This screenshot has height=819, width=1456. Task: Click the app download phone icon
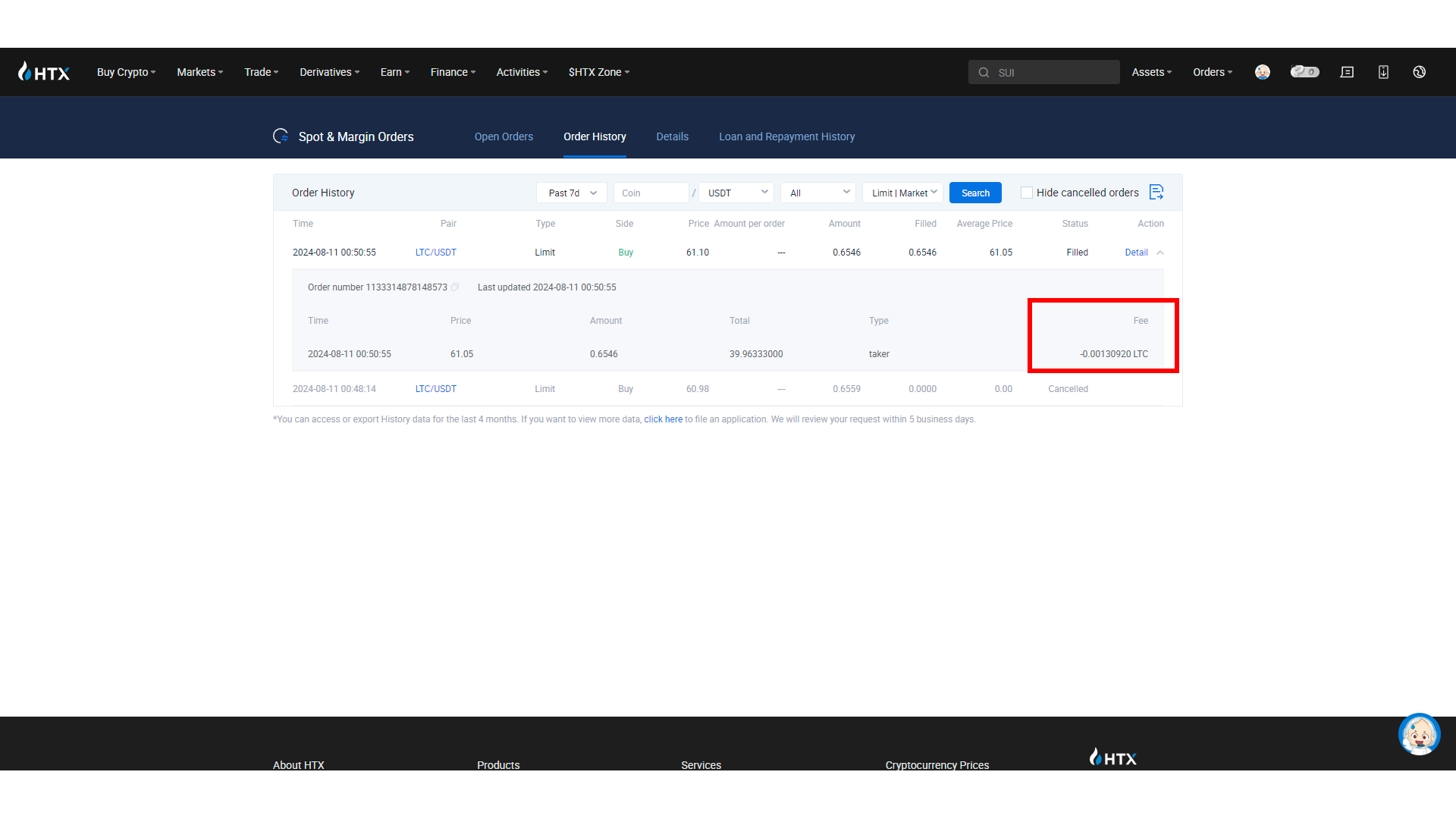pyautogui.click(x=1383, y=72)
